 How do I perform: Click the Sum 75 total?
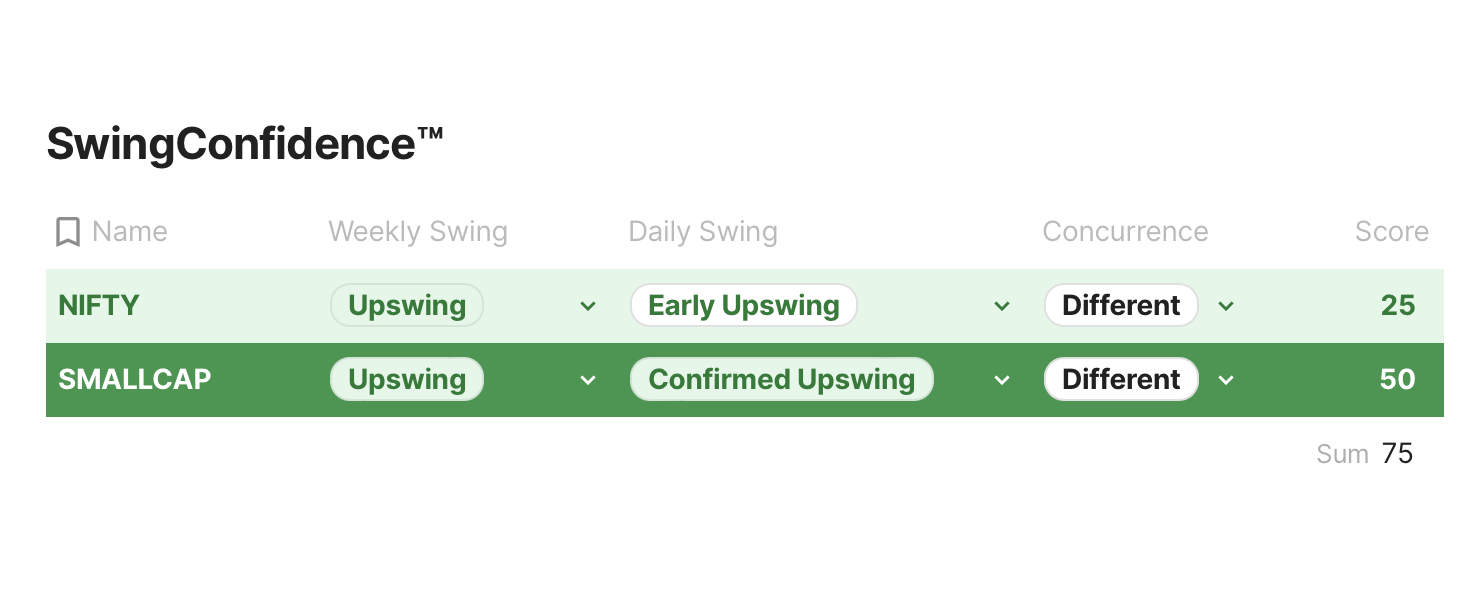pyautogui.click(x=1365, y=454)
